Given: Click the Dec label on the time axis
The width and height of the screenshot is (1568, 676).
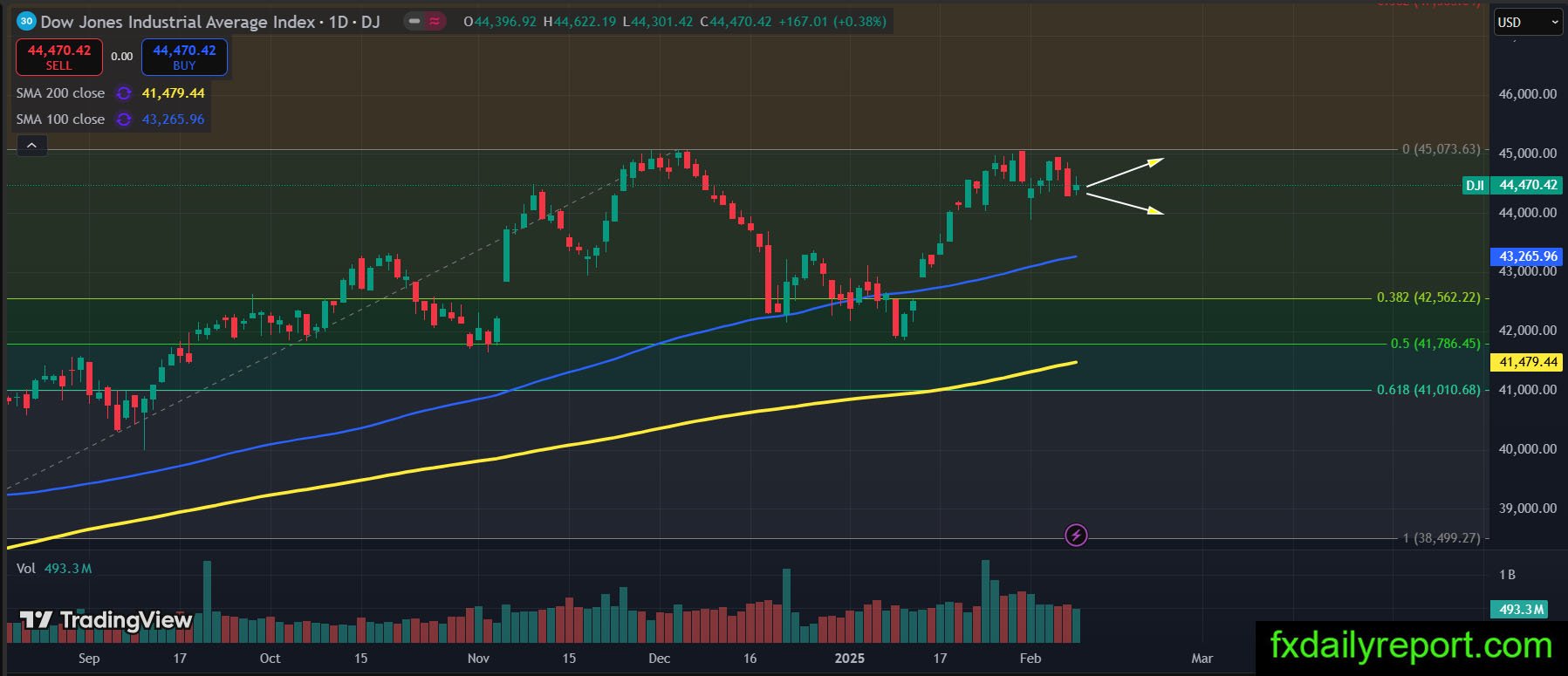Looking at the screenshot, I should [660, 659].
